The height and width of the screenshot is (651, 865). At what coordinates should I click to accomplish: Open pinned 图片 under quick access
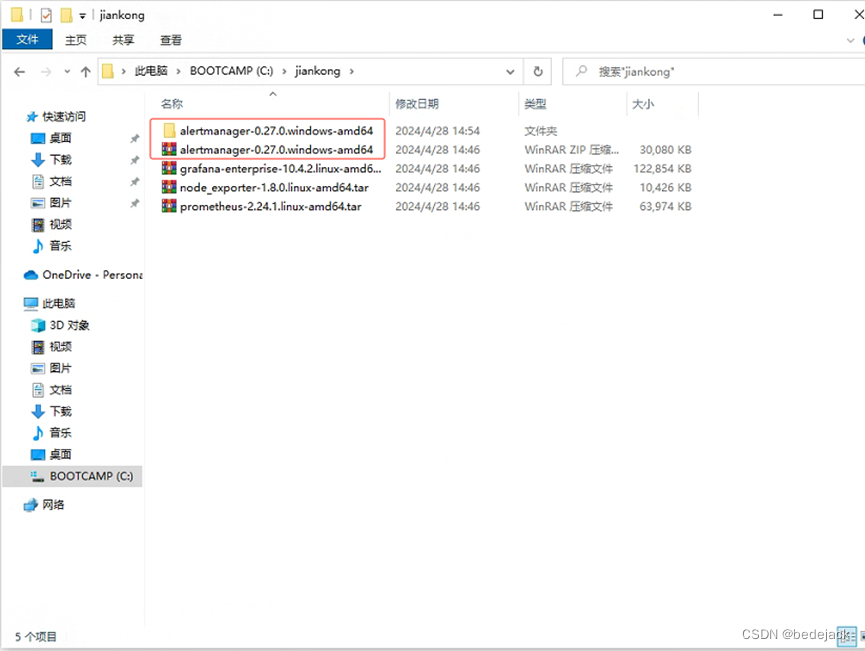60,202
